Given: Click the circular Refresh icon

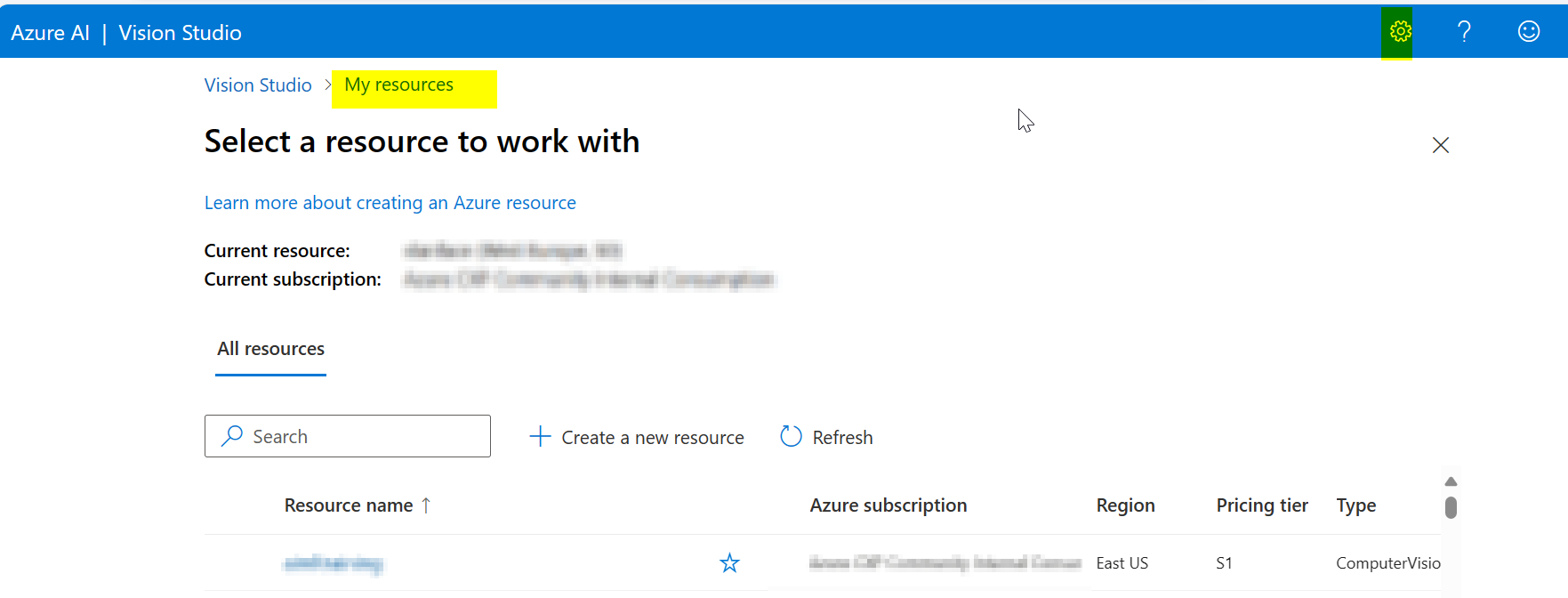Looking at the screenshot, I should 790,436.
